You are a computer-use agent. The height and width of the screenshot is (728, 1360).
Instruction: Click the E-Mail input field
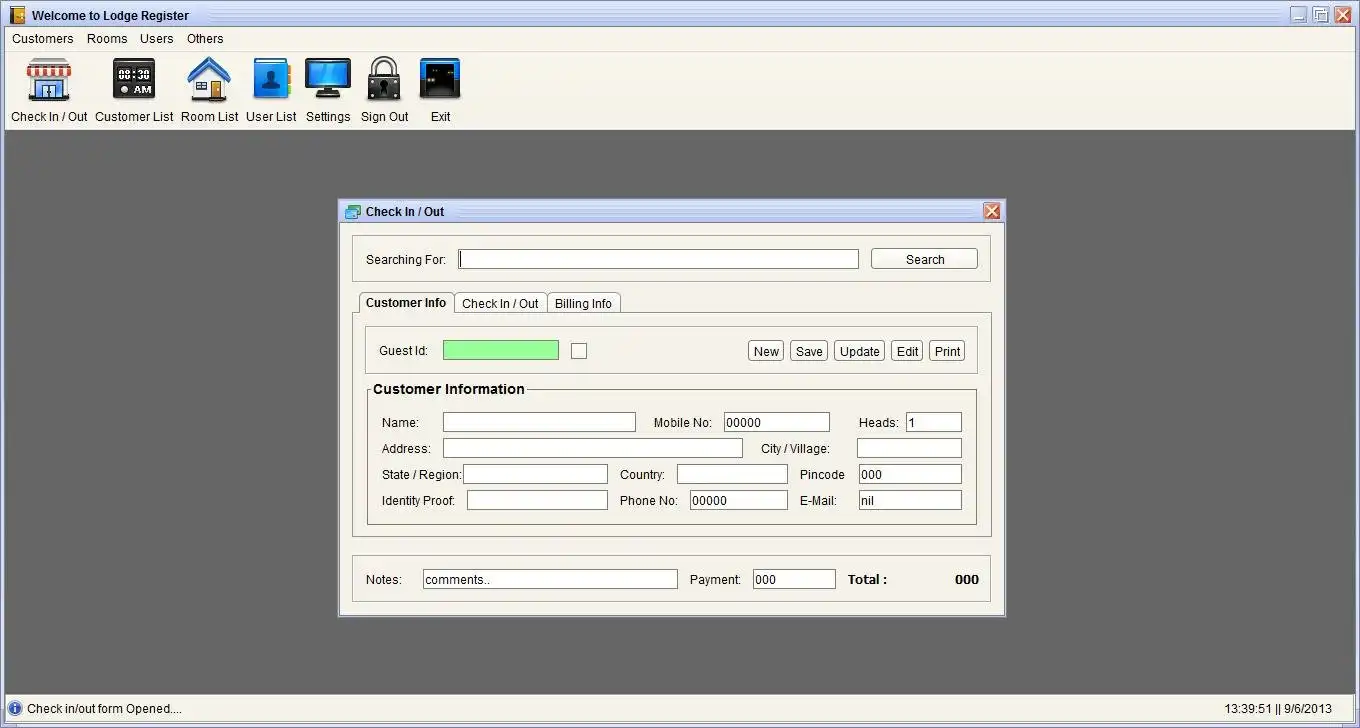(x=910, y=500)
